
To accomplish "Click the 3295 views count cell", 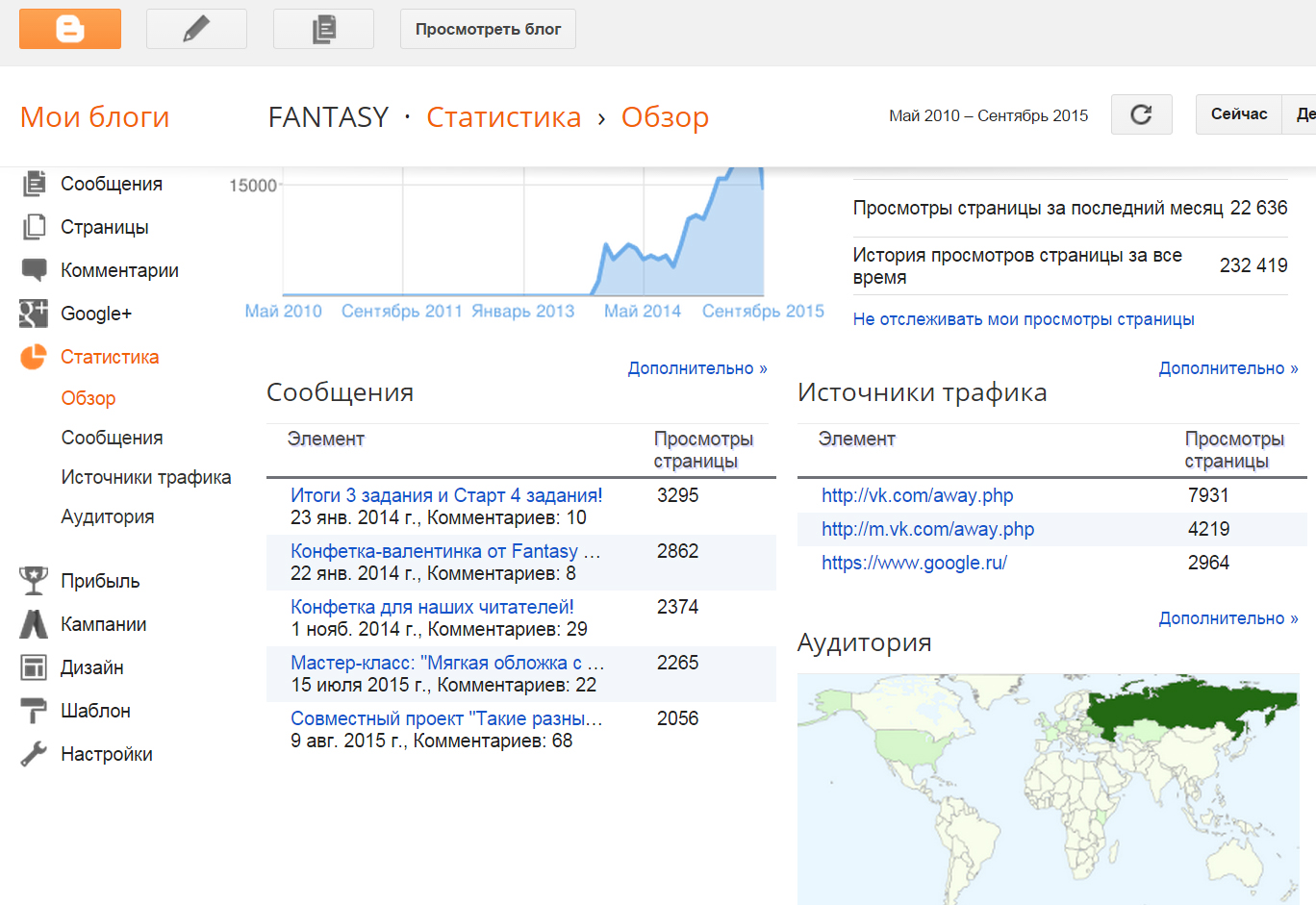I will 677,495.
